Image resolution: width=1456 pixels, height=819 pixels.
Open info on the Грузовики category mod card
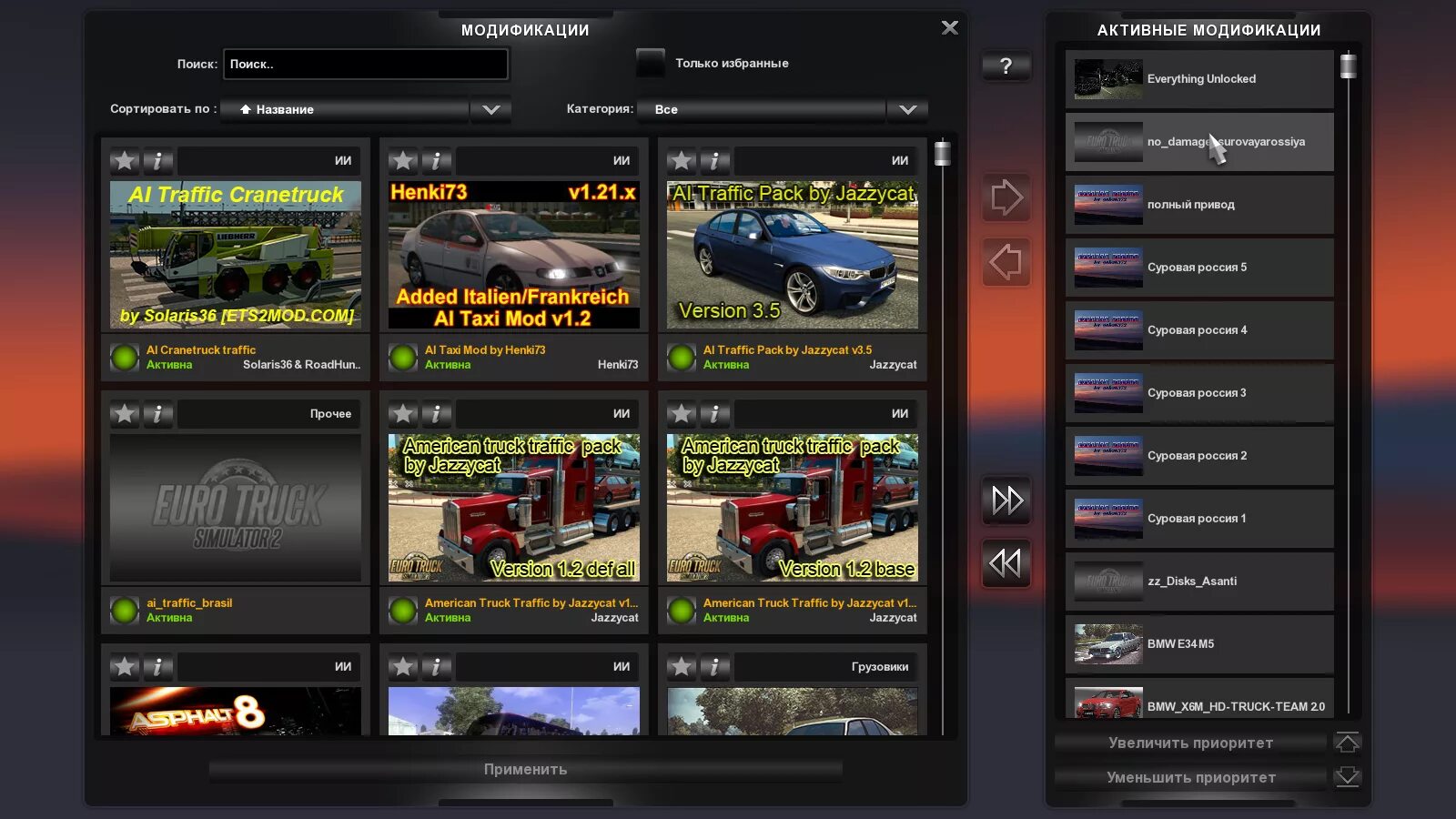point(714,667)
